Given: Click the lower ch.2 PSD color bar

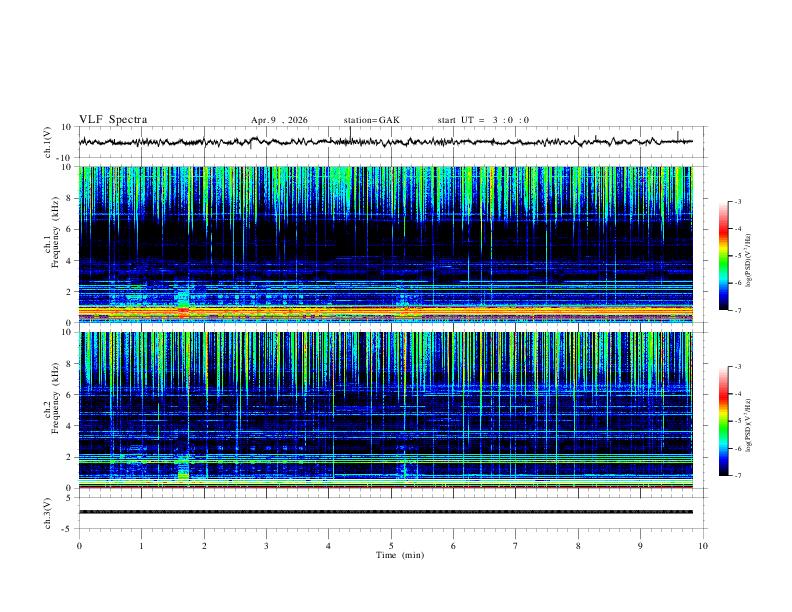Looking at the screenshot, I should pyautogui.click(x=723, y=421).
